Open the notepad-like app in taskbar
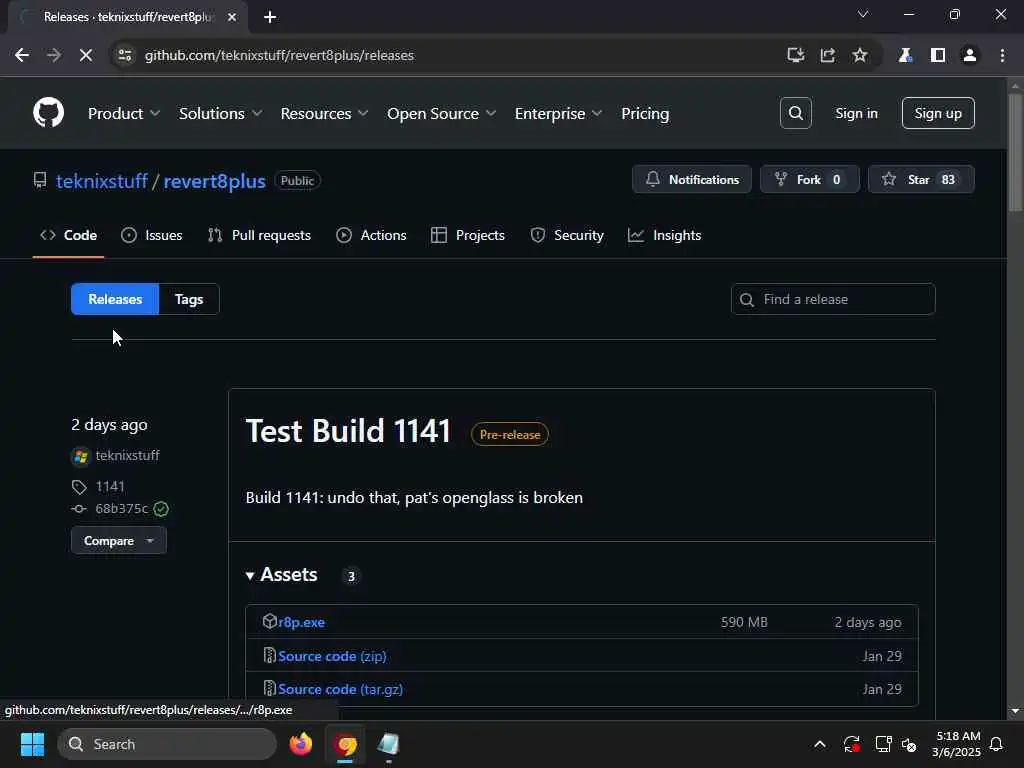Screen dimensions: 1024x768 click(x=389, y=744)
